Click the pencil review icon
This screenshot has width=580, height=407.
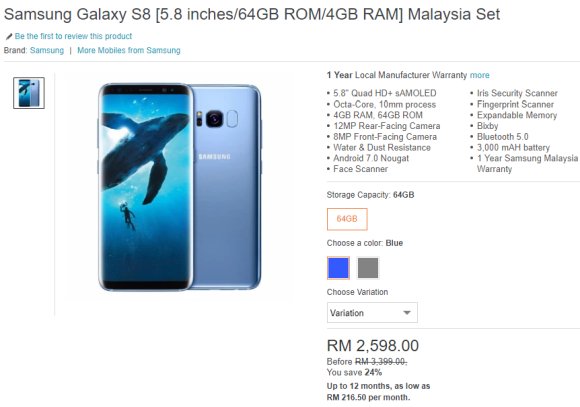click(9, 36)
